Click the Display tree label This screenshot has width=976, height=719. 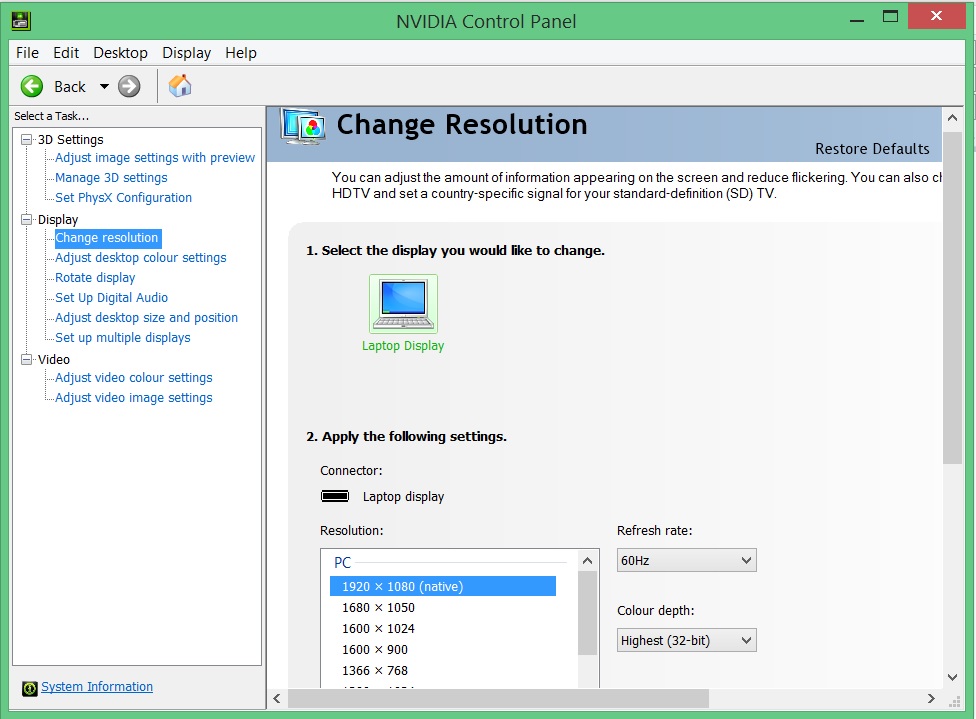[x=58, y=219]
